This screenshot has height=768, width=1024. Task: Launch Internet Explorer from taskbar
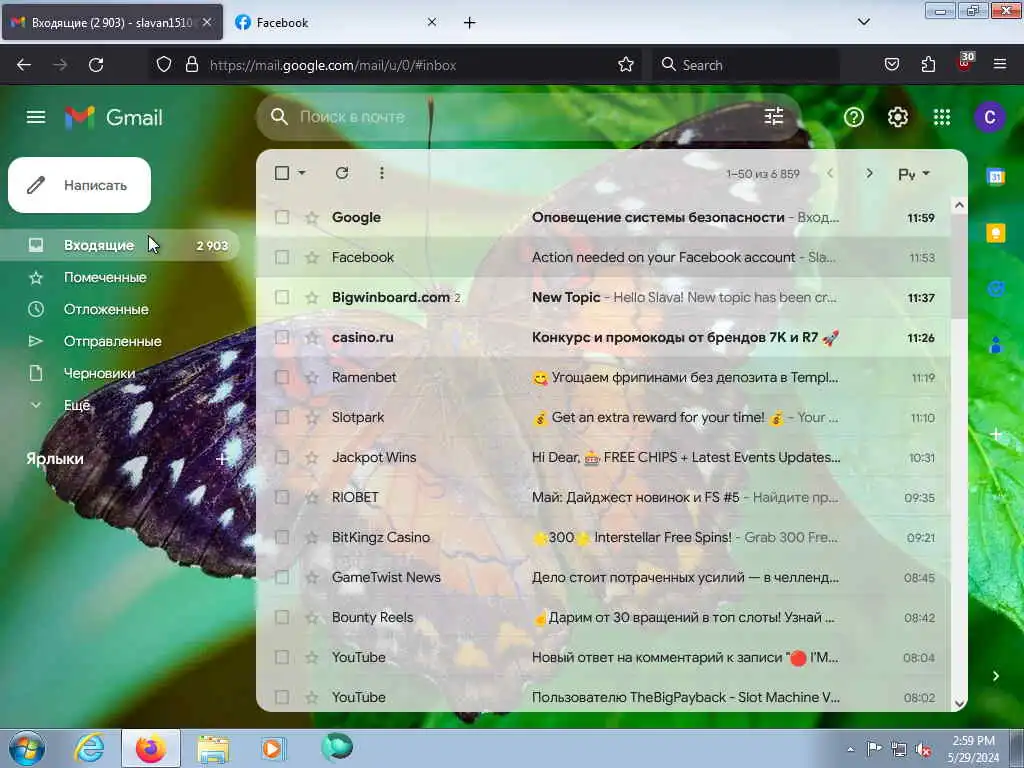[89, 749]
